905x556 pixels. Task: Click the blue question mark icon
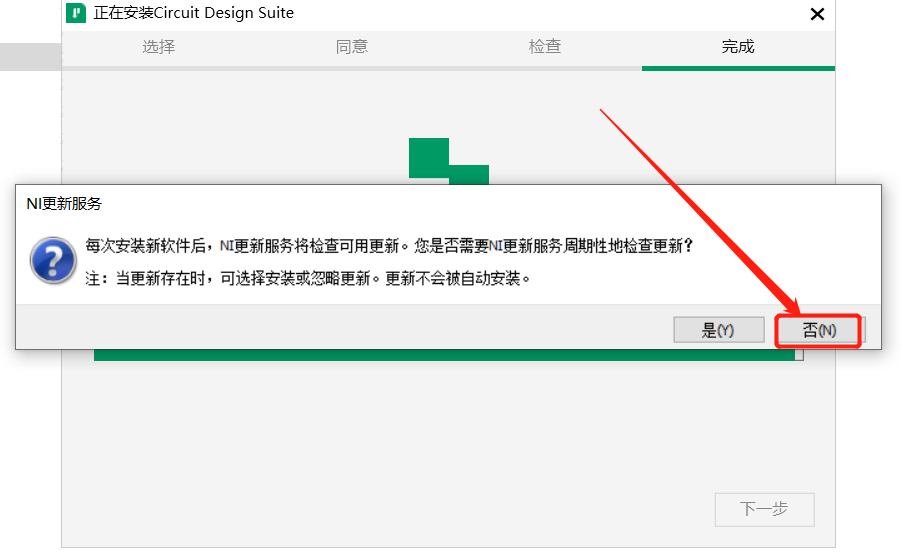click(53, 260)
